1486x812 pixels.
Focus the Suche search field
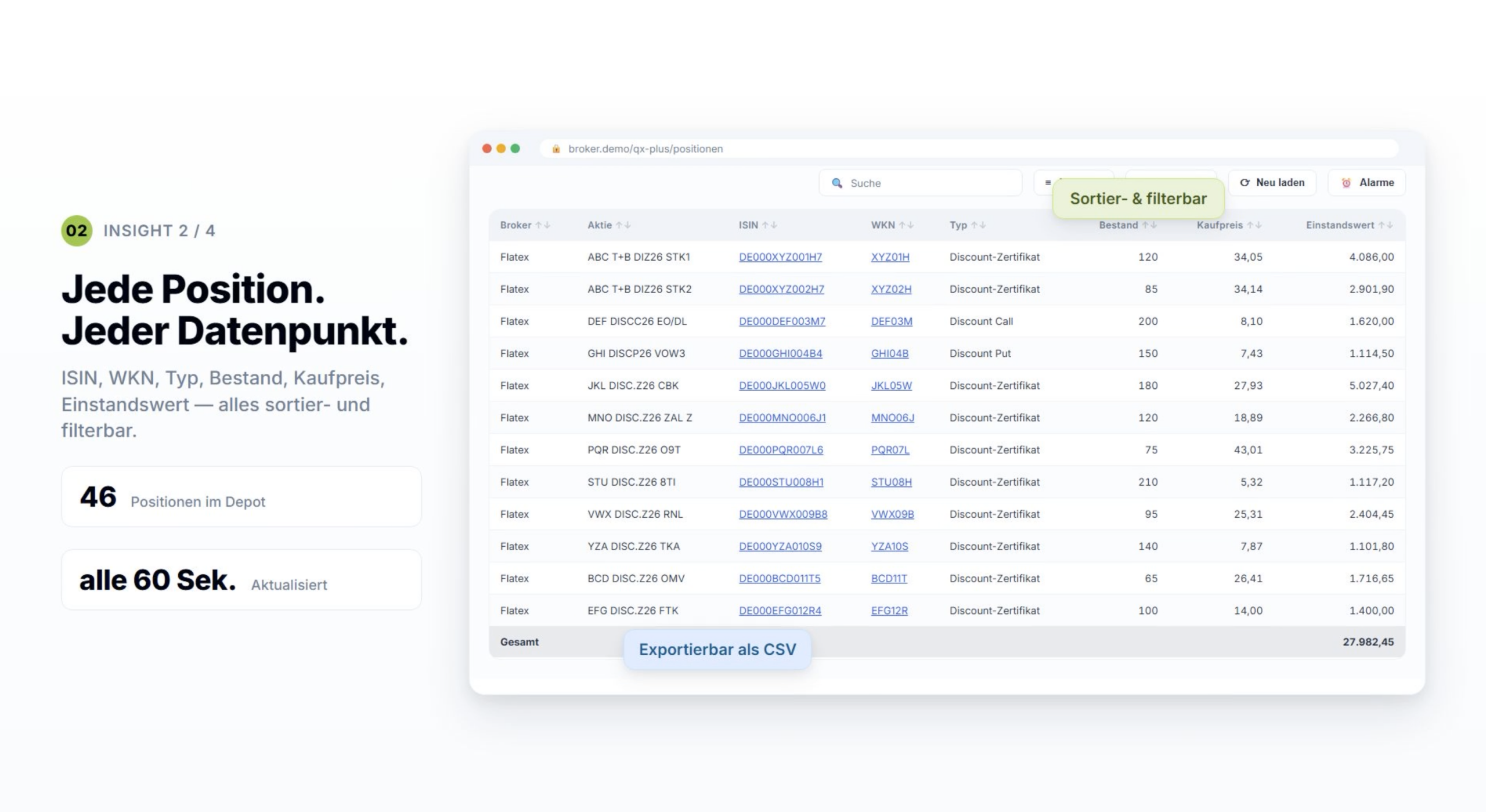tap(920, 183)
